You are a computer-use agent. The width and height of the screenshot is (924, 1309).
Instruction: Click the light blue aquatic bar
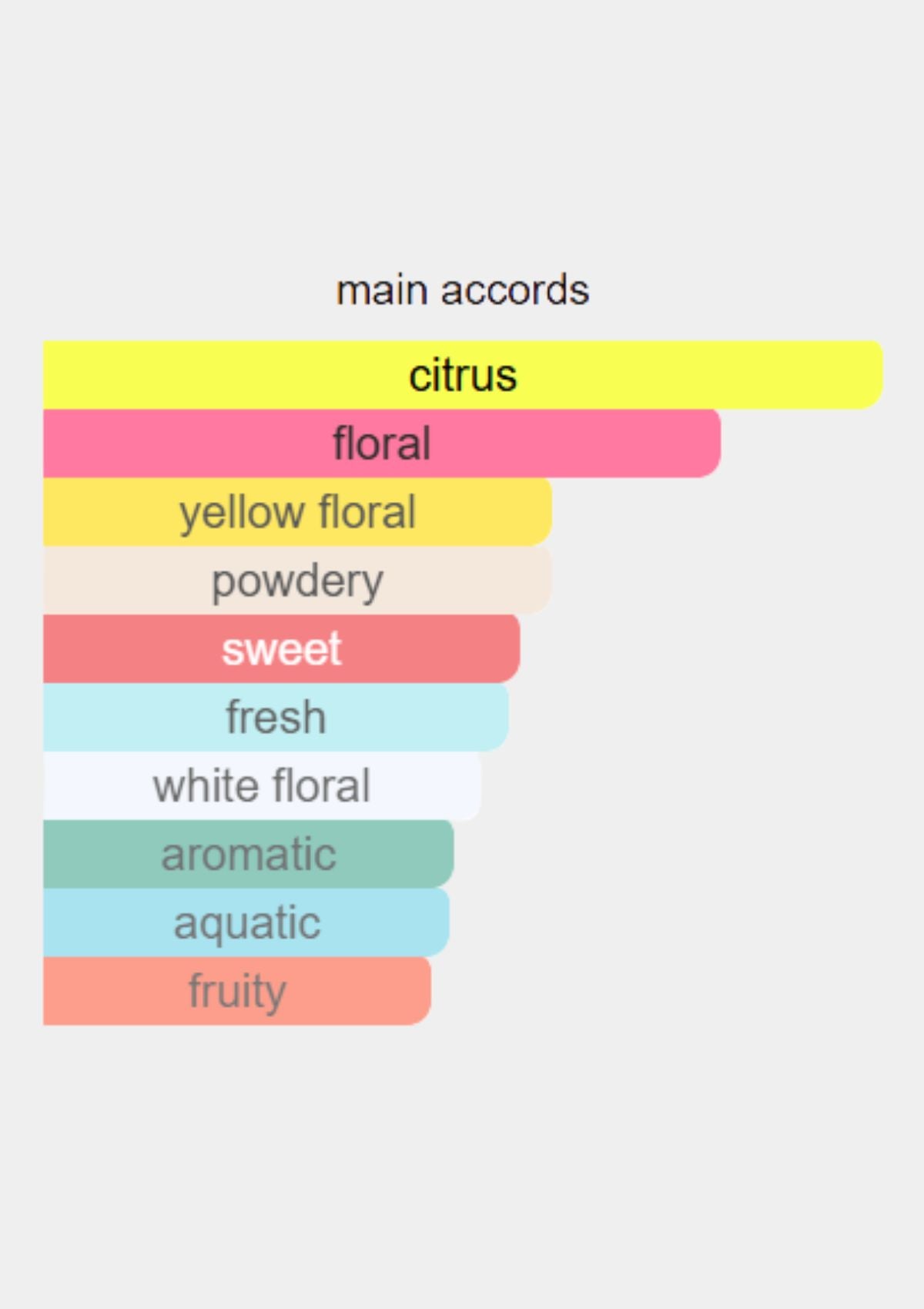point(246,922)
